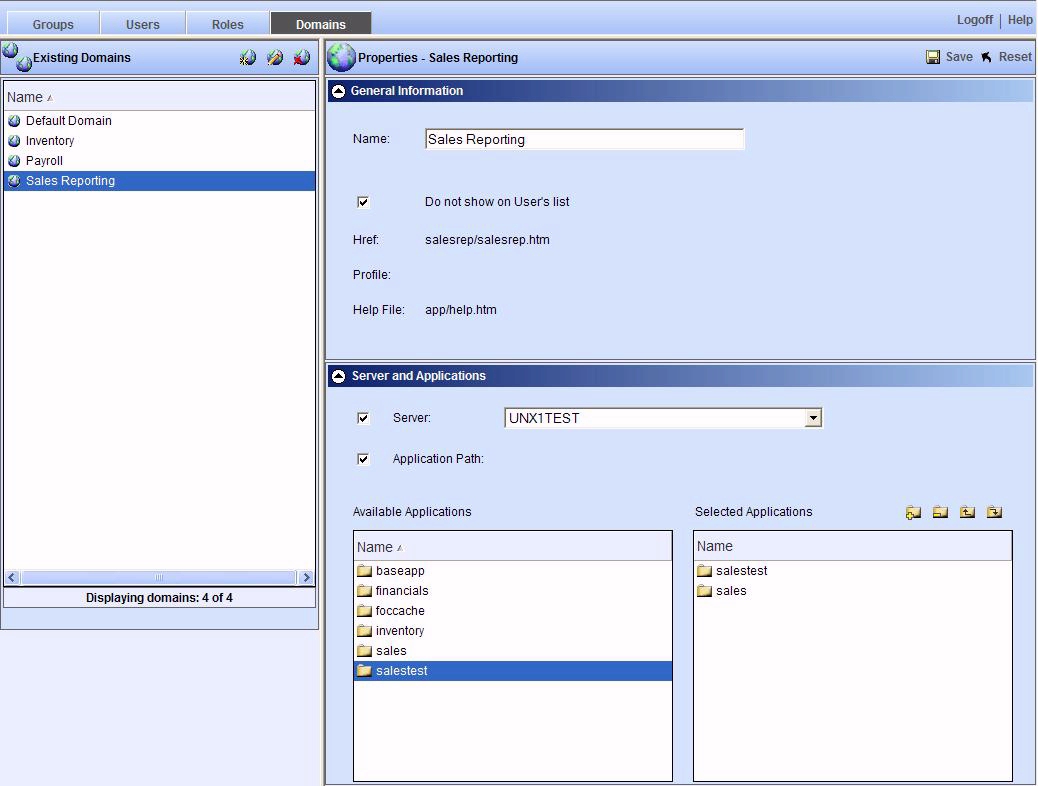Select sales in Selected Applications
Screen dimensions: 1038x786
[853, 591]
